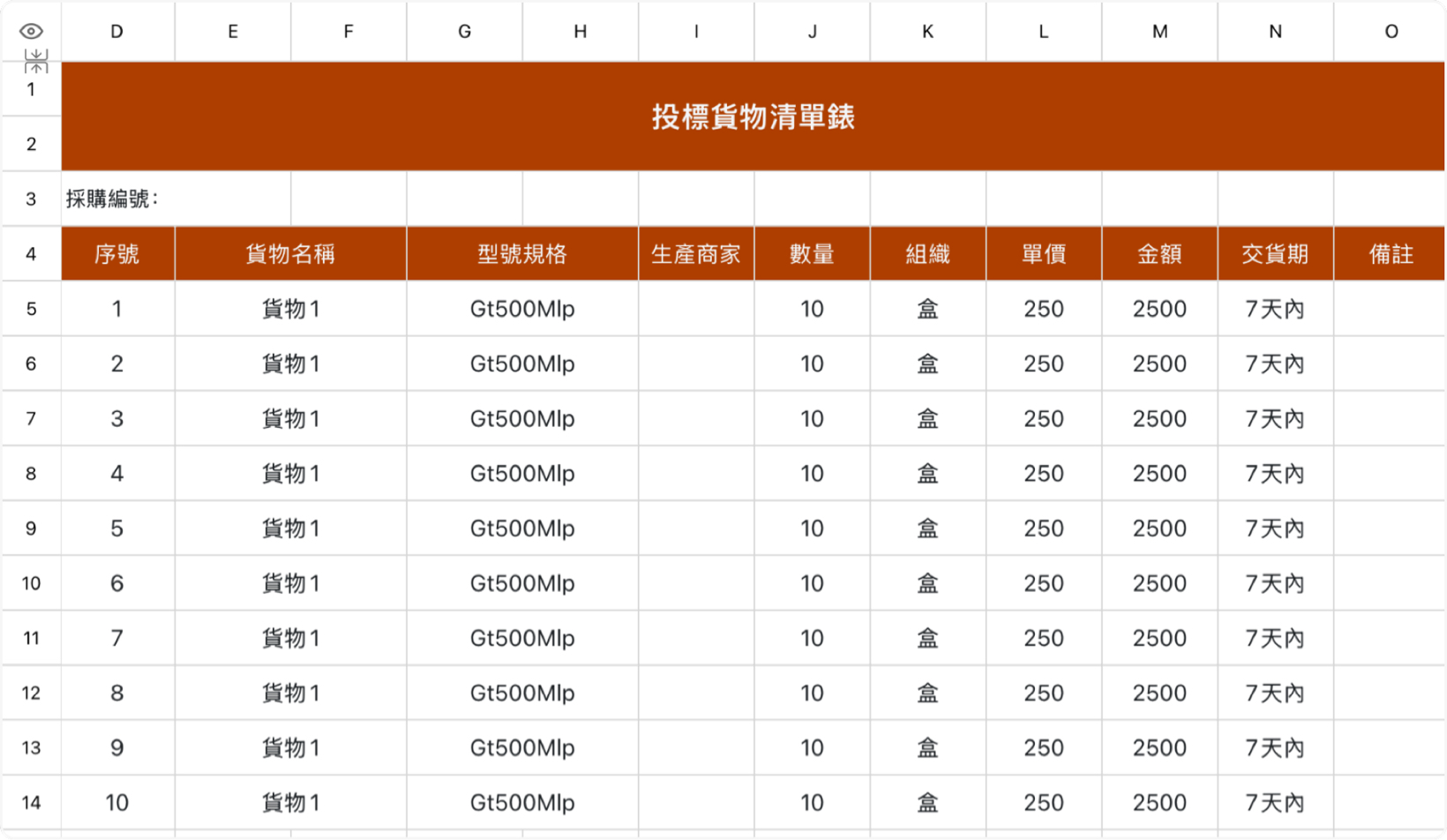Select column D header
The height and width of the screenshot is (840, 1447).
coord(117,32)
